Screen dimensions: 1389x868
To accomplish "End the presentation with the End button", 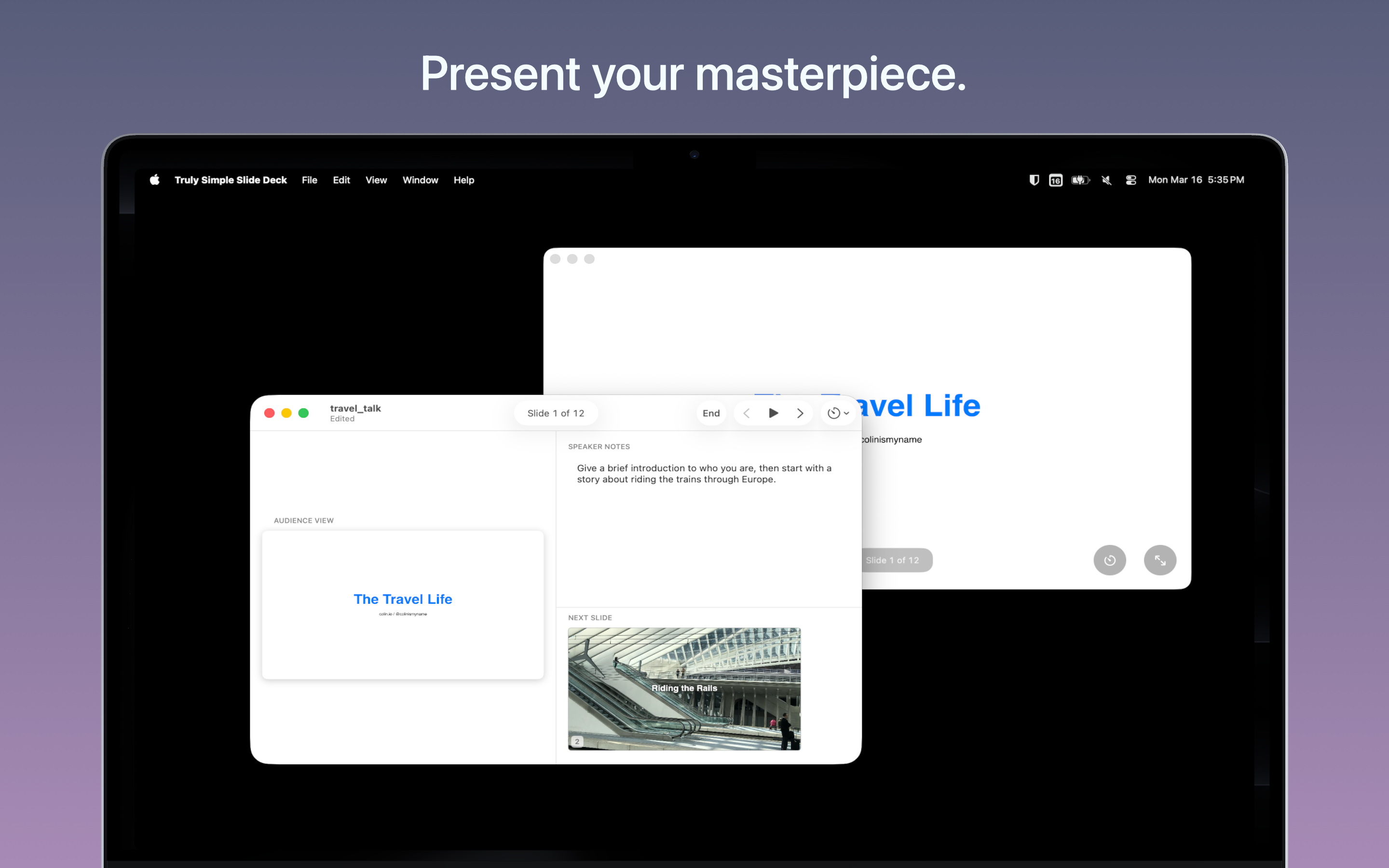I will tap(710, 413).
